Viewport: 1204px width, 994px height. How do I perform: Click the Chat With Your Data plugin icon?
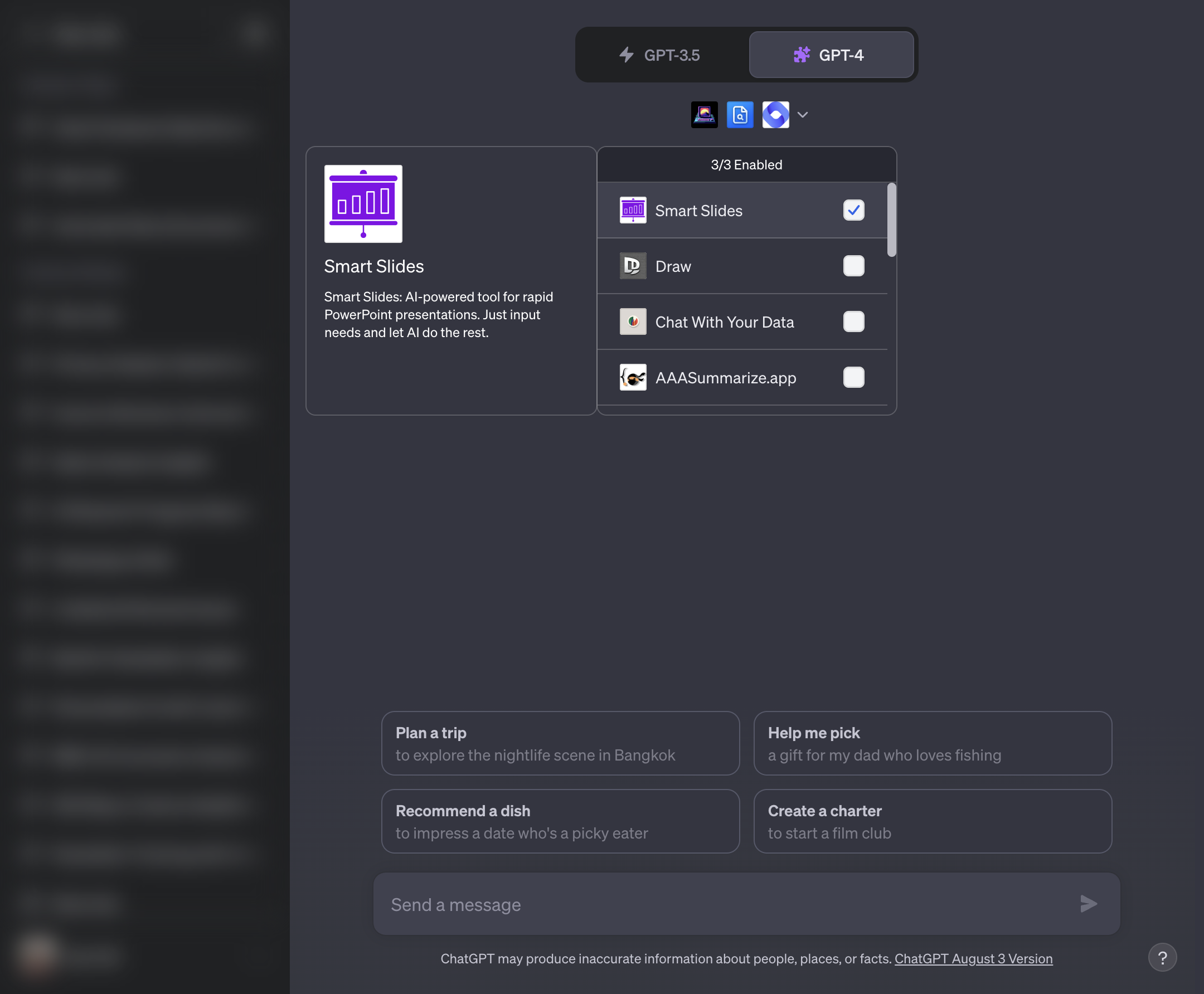[x=633, y=322]
